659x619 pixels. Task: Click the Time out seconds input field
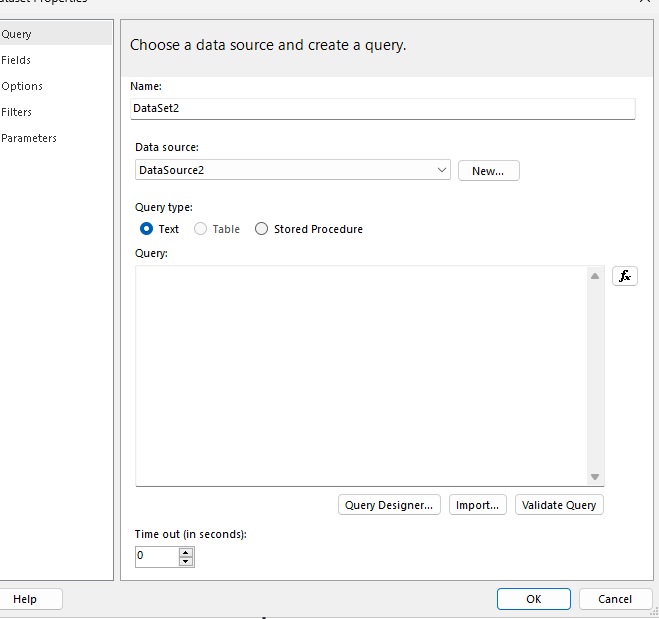pos(157,557)
